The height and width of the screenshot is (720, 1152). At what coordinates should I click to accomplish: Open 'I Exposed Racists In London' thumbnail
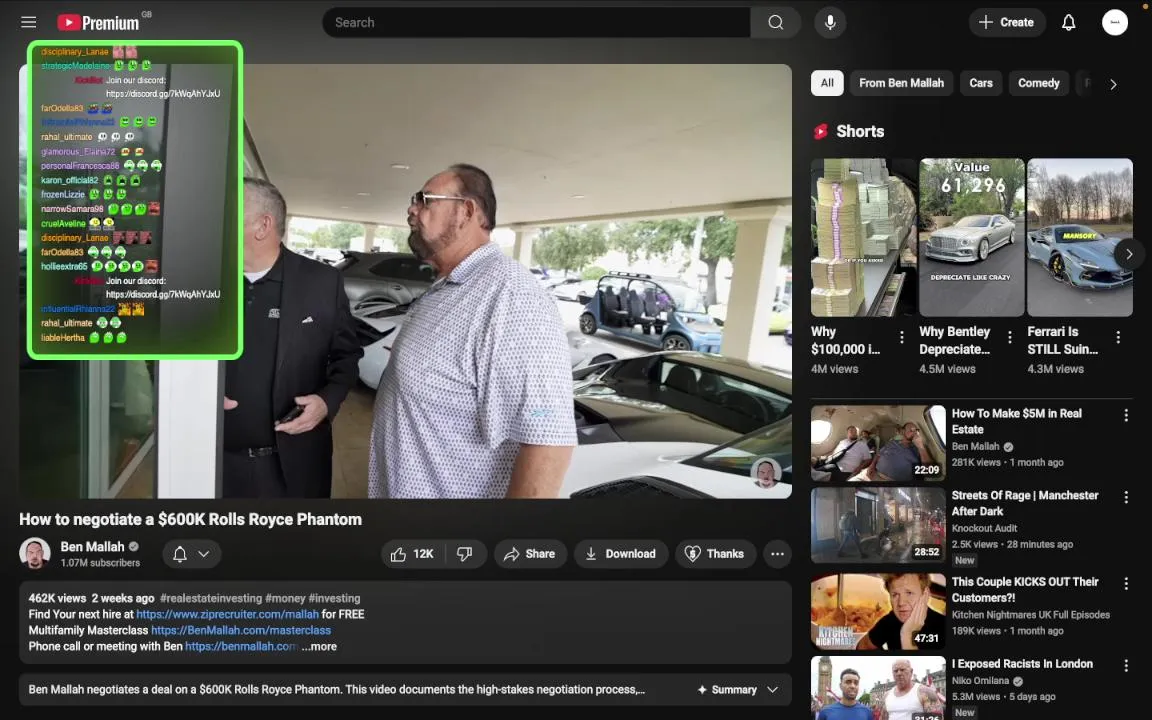click(878, 688)
